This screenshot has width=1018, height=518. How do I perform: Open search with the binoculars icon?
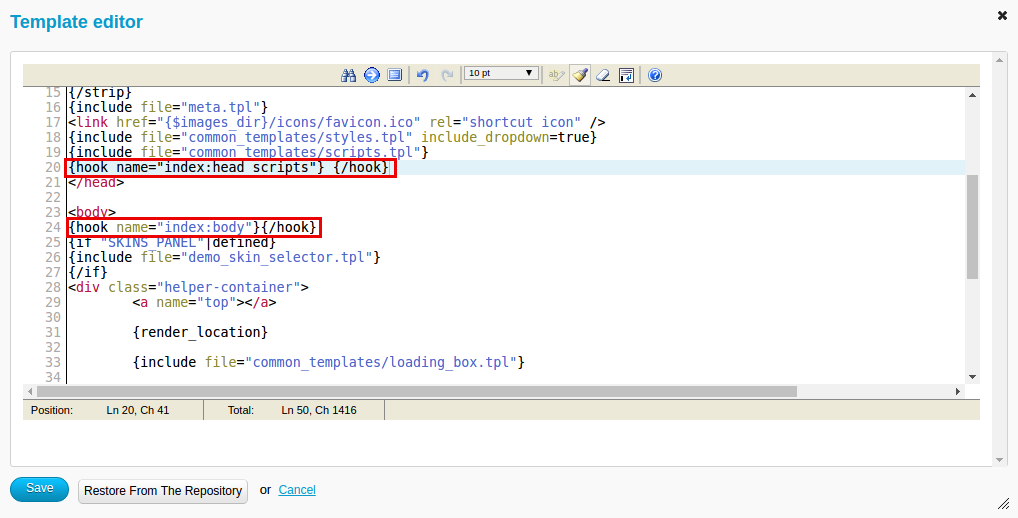click(x=349, y=75)
